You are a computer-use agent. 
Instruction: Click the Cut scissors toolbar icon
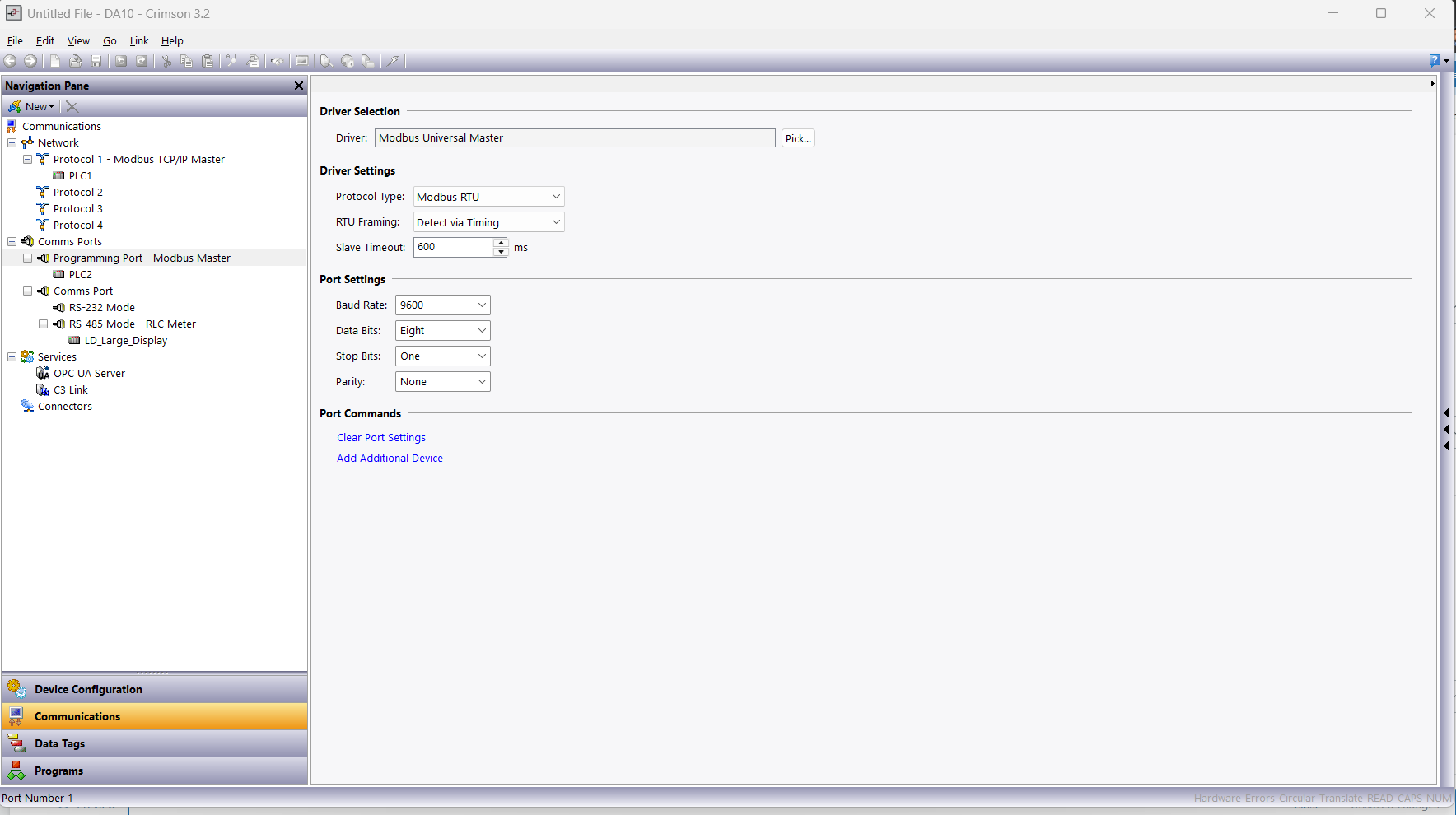click(x=166, y=61)
